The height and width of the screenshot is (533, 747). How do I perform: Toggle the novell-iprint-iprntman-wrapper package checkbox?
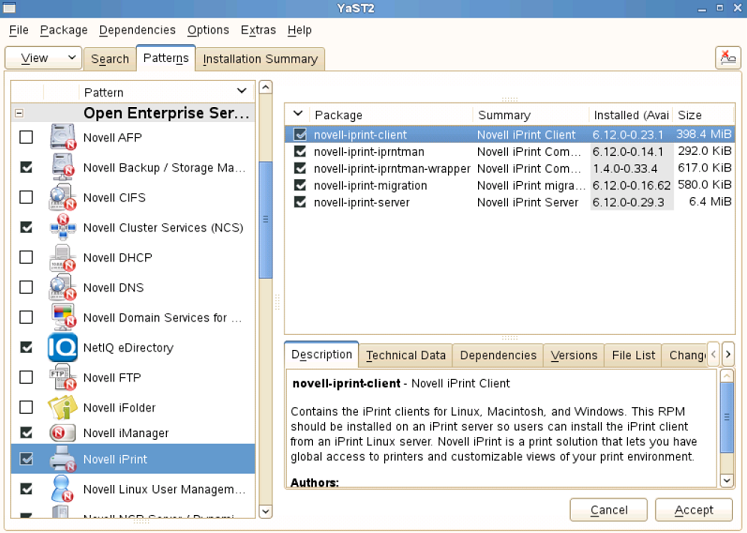(x=300, y=168)
